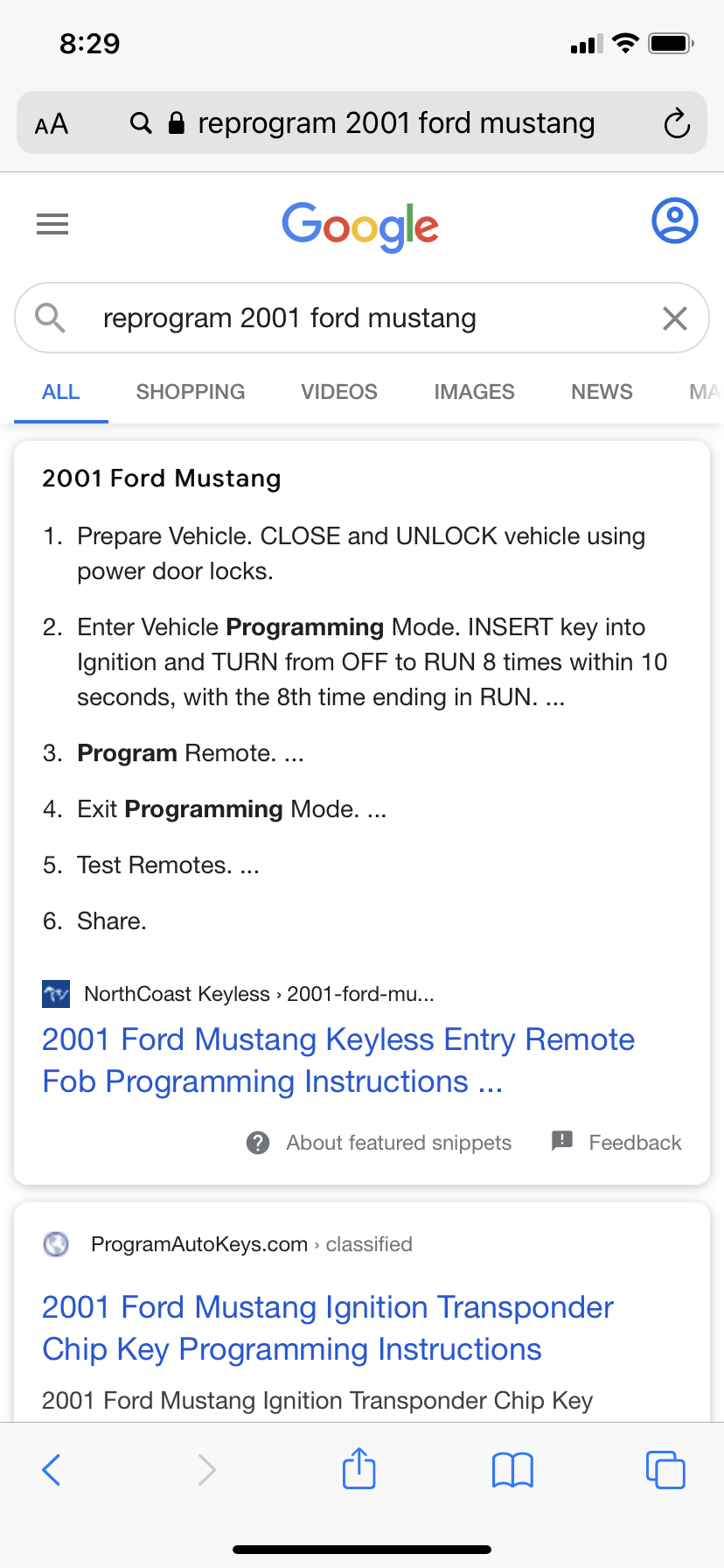This screenshot has width=724, height=1568.
Task: Switch to the Videos results tab
Action: point(339,392)
